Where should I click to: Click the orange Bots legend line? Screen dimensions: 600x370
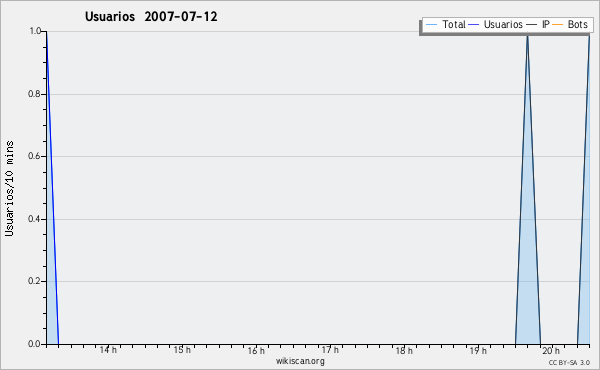point(558,25)
